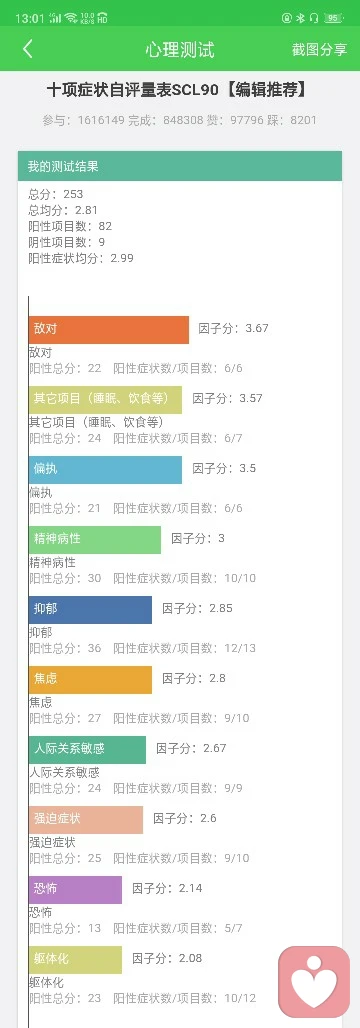Tap the 截图分享 button
Viewport: 360px width, 1028px height.
[x=319, y=50]
